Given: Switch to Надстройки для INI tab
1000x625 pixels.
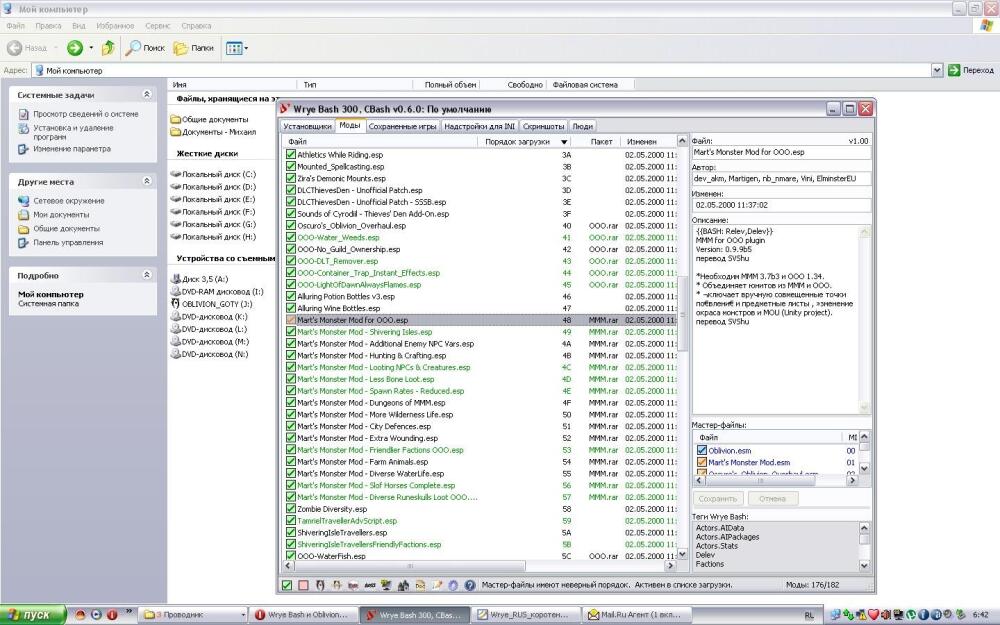Looking at the screenshot, I should pos(480,126).
